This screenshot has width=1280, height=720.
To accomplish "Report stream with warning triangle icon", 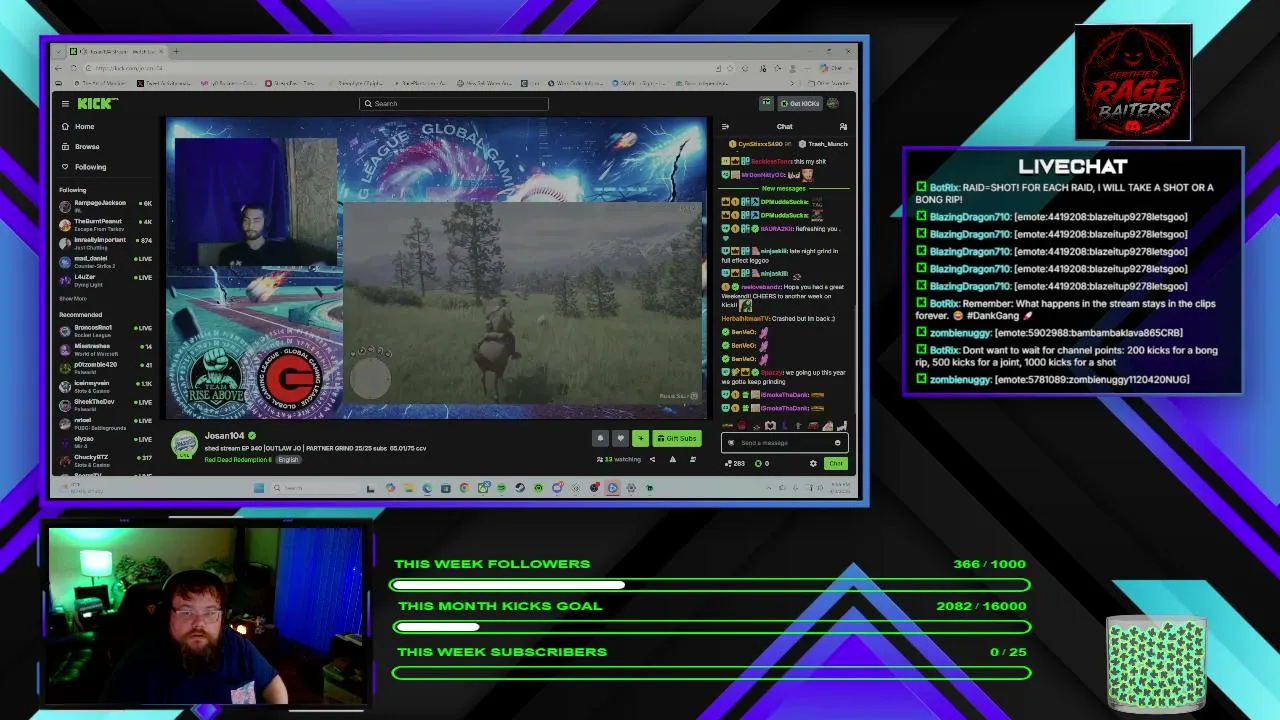I will 672,460.
